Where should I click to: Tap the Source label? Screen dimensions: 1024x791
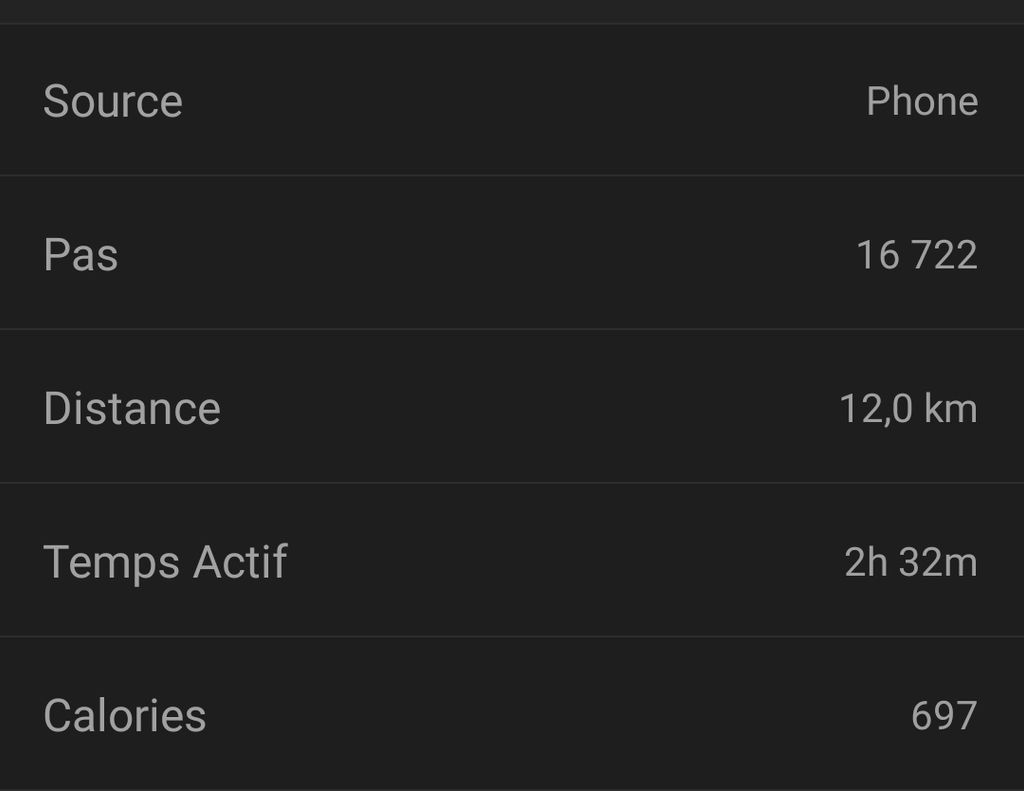coord(113,102)
